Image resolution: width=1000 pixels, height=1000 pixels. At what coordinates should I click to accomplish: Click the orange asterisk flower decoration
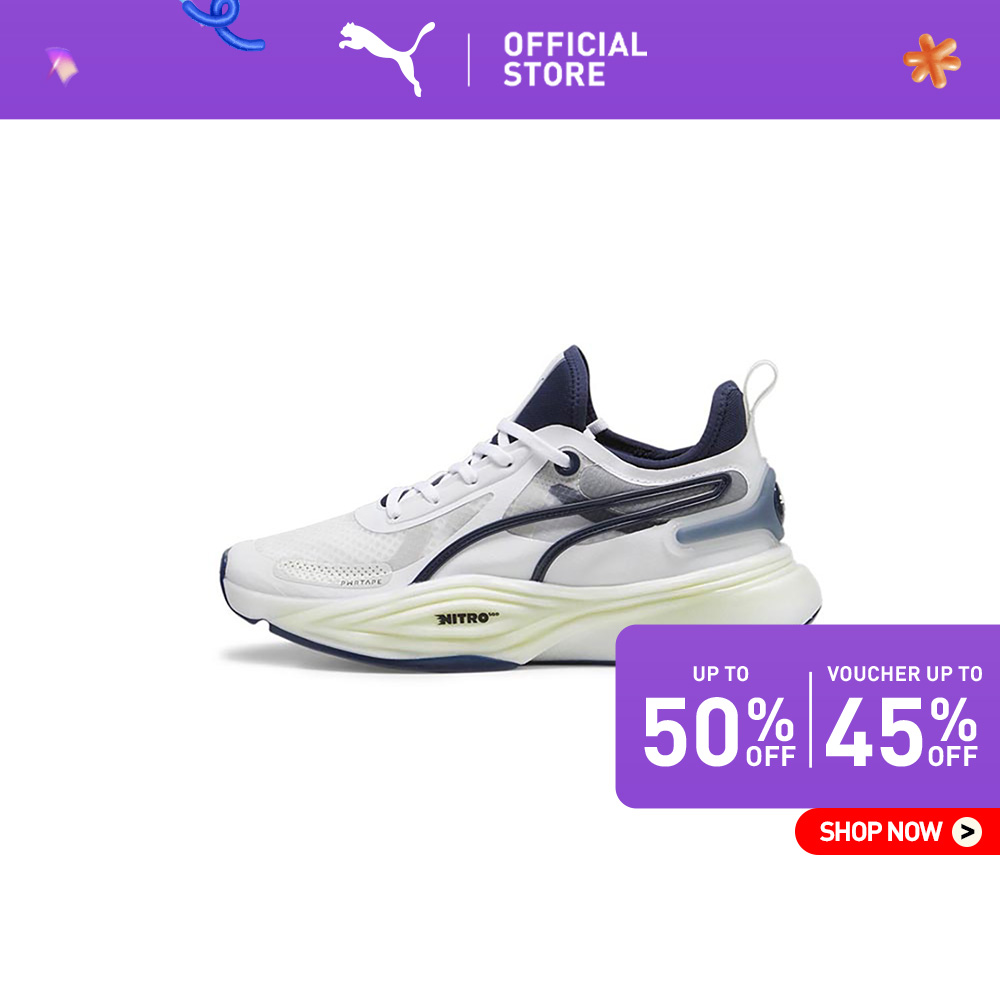(932, 61)
